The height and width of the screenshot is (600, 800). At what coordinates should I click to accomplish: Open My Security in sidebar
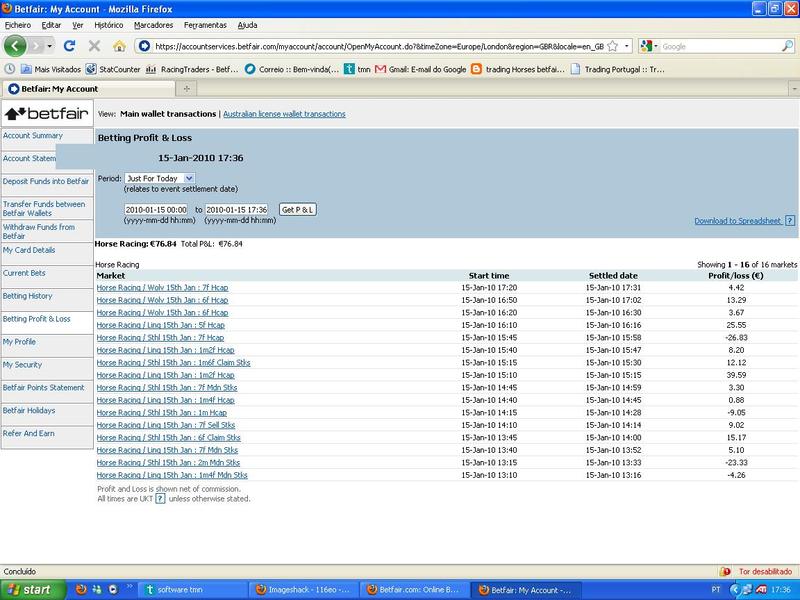[22, 365]
